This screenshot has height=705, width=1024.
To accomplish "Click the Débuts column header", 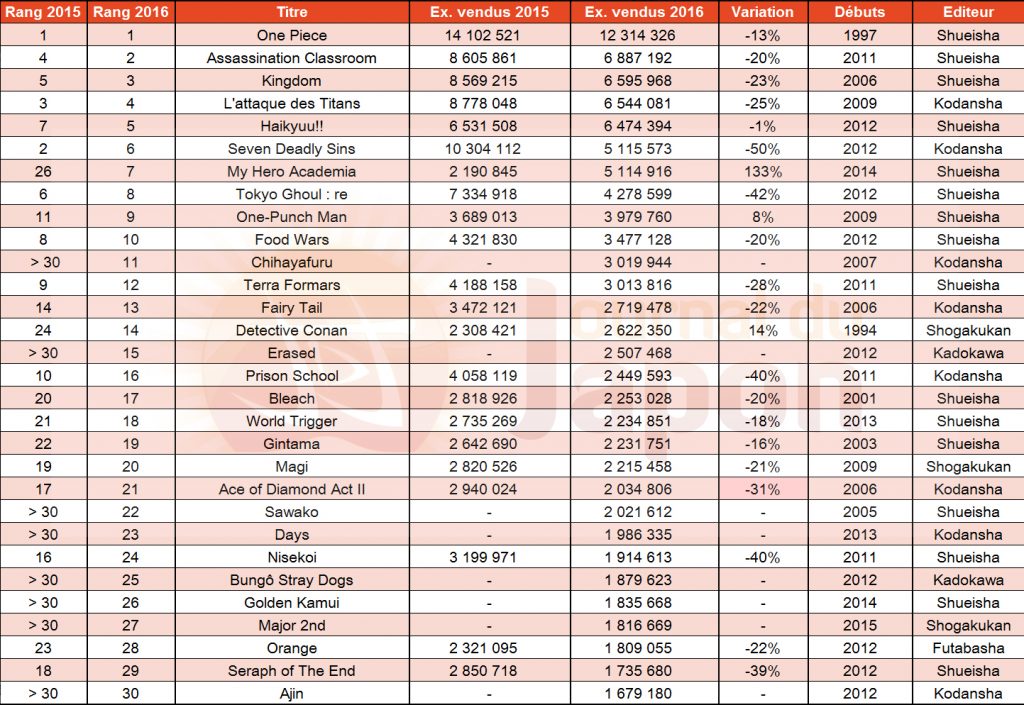I will click(x=859, y=12).
